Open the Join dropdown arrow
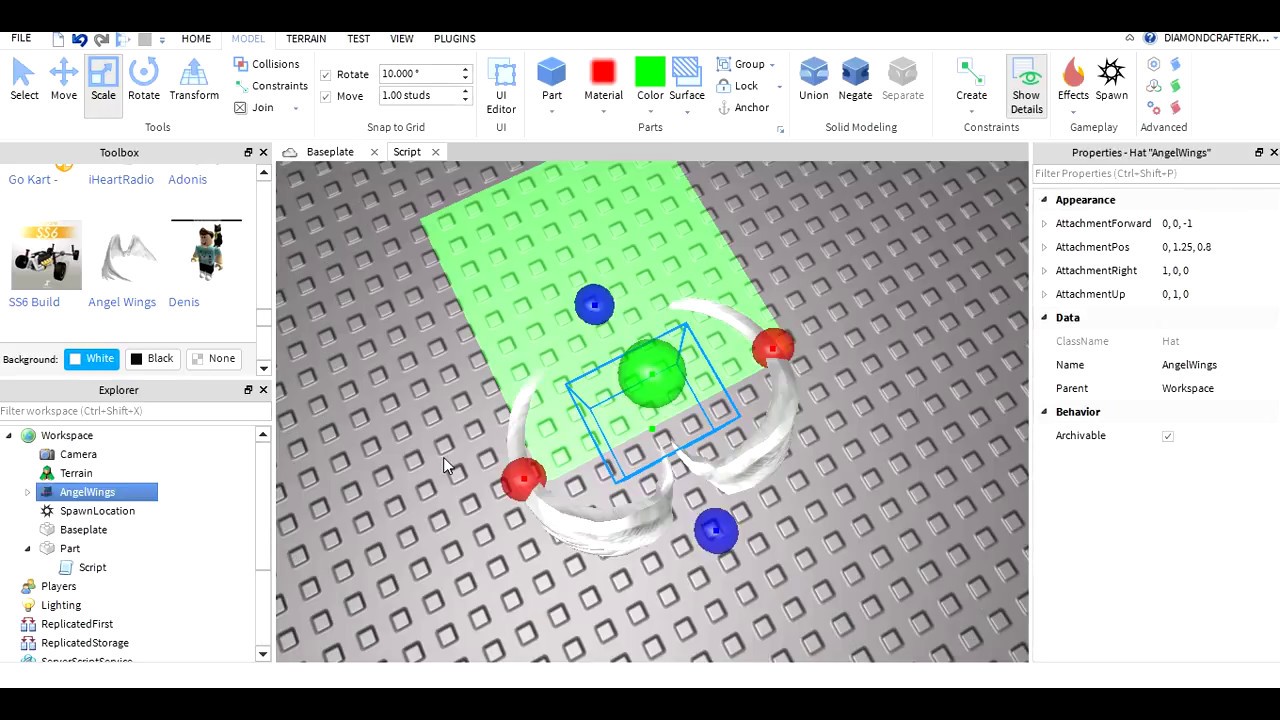 click(295, 109)
